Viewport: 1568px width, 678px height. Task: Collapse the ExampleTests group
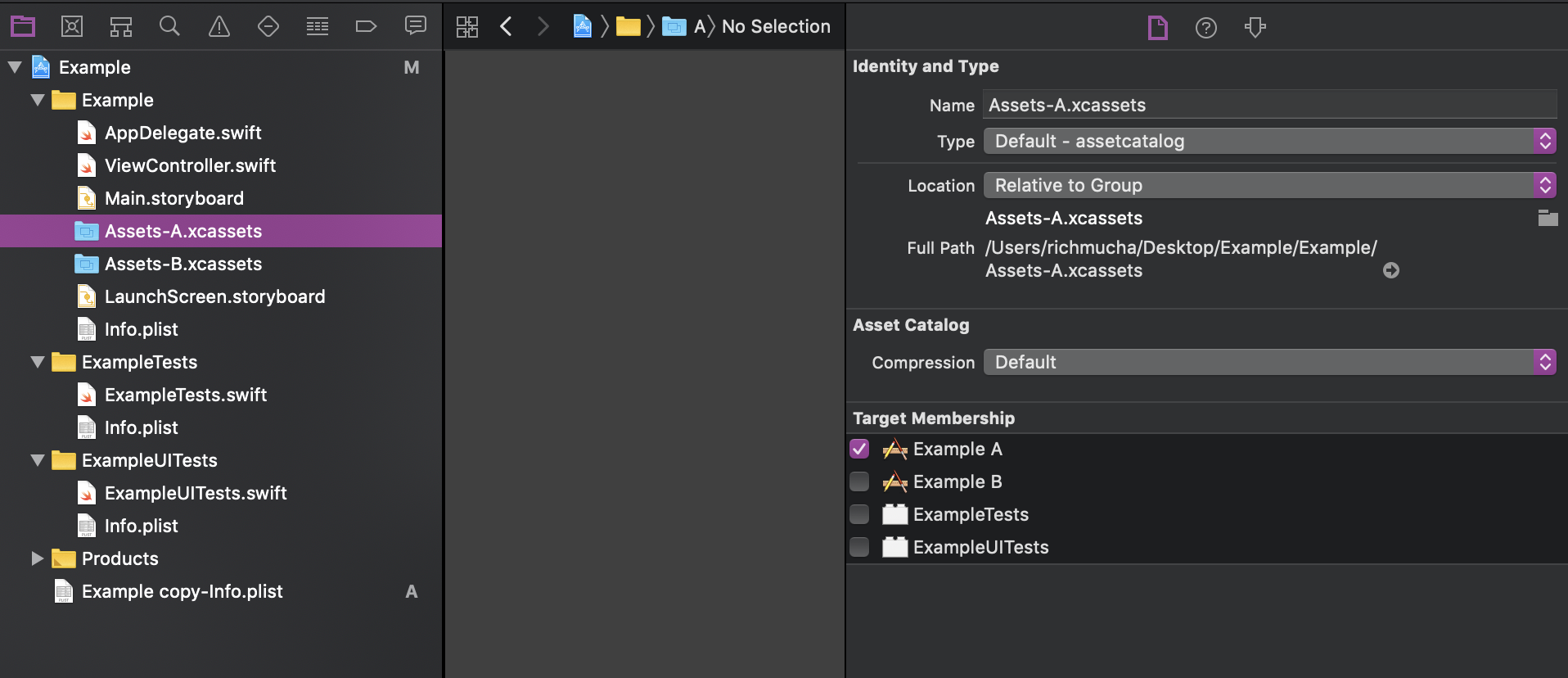point(37,362)
